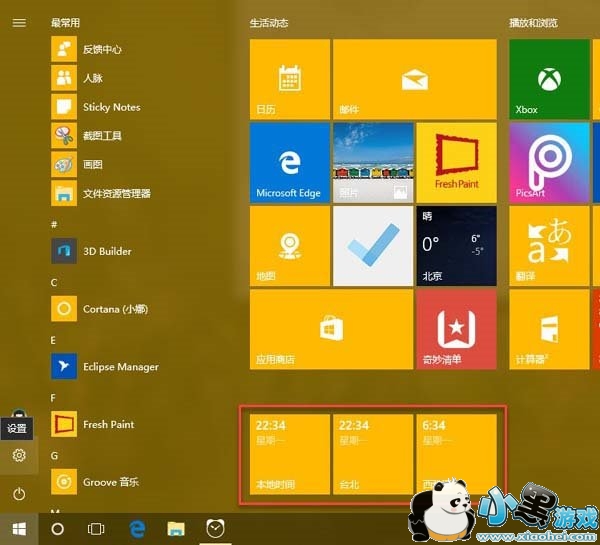Jump via the # letter header

54,224
